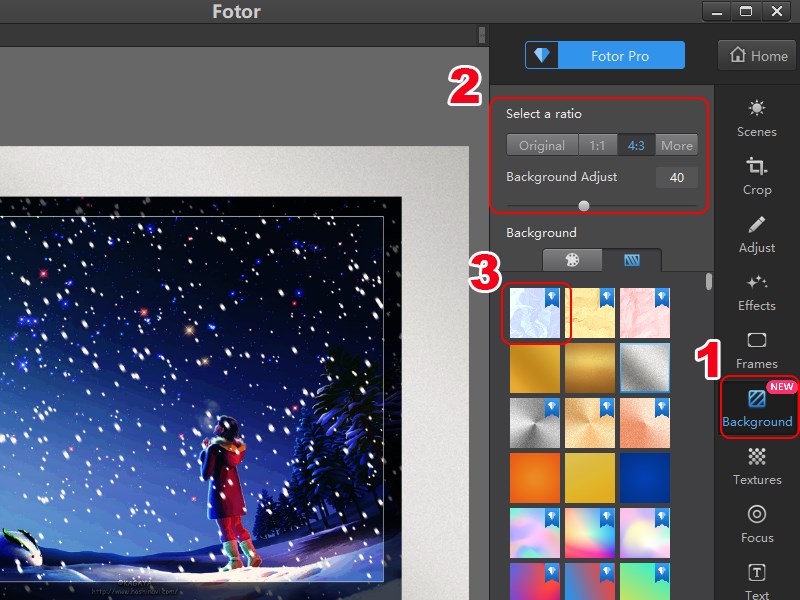Open the Frames tool
The height and width of the screenshot is (600, 800).
(x=757, y=351)
